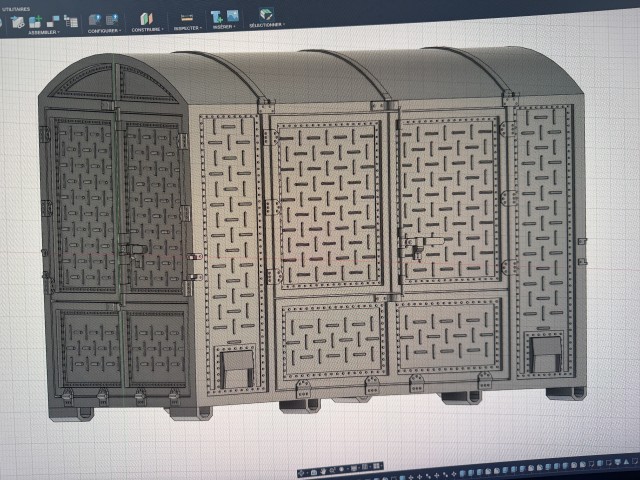Screen dimensions: 640x480
Task: Click the Sélectionner tool icon
Action: coord(266,14)
